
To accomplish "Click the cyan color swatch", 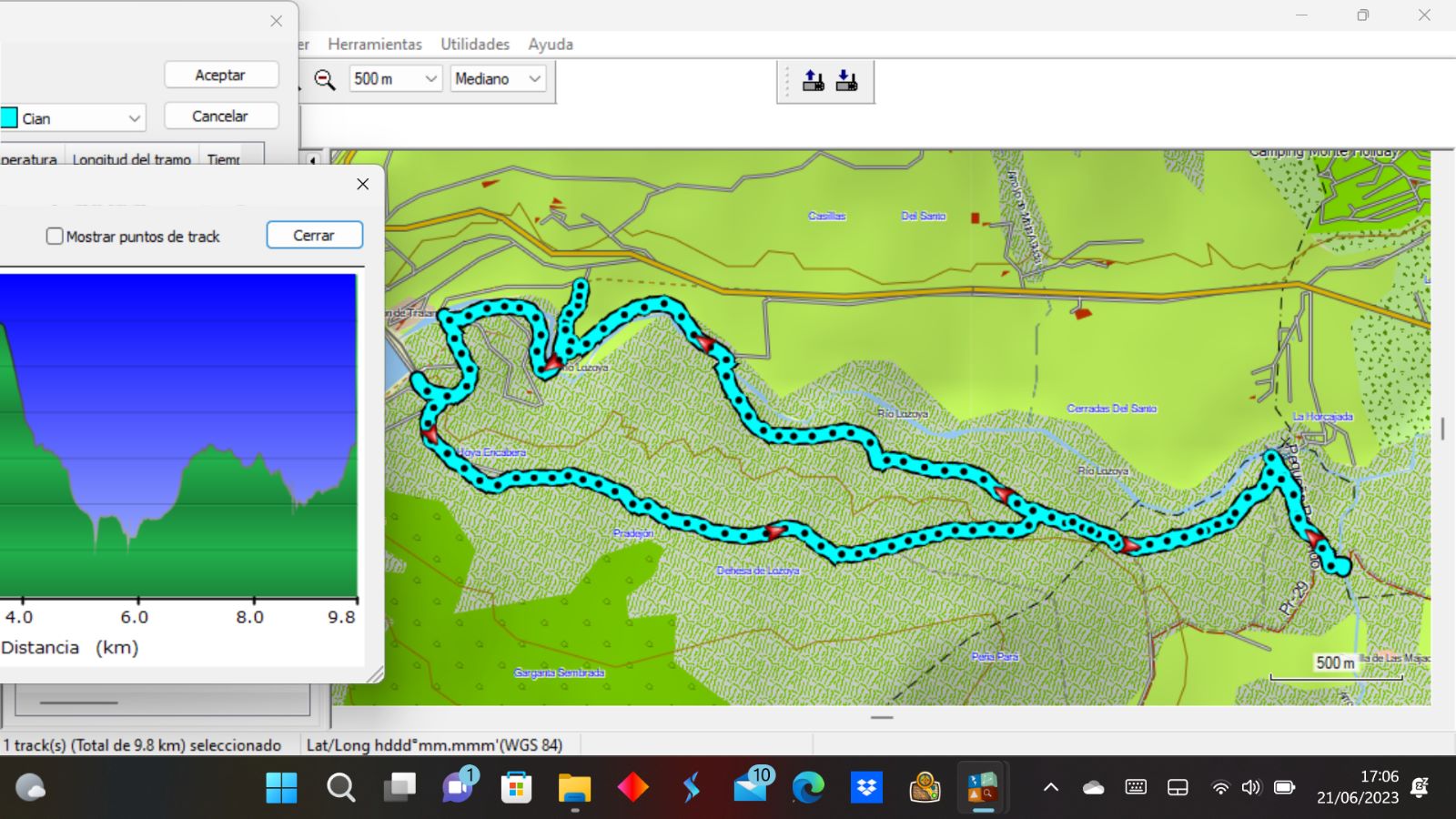I will pos(9,118).
